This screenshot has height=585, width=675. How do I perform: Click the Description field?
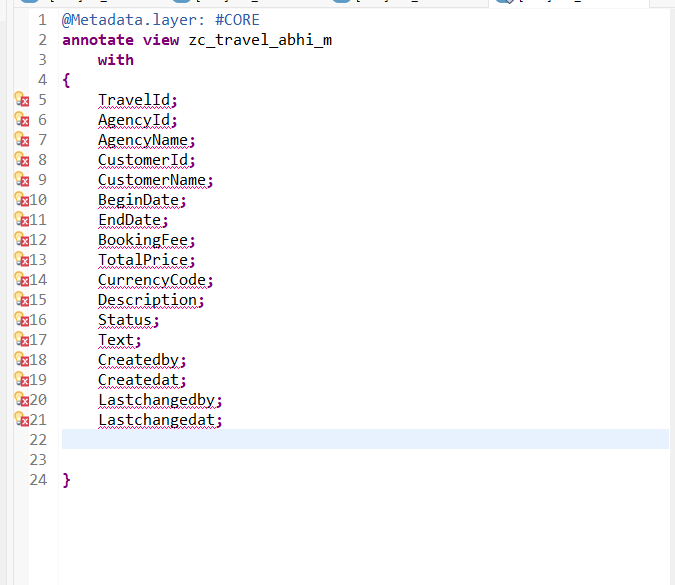[147, 300]
